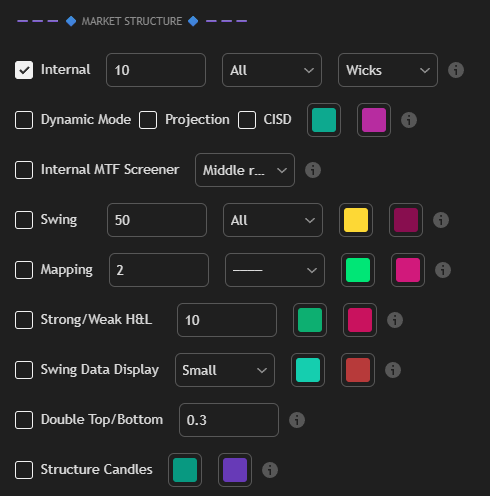This screenshot has width=490, height=496.
Task: Enable the Dynamic Mode checkbox
Action: click(x=24, y=120)
